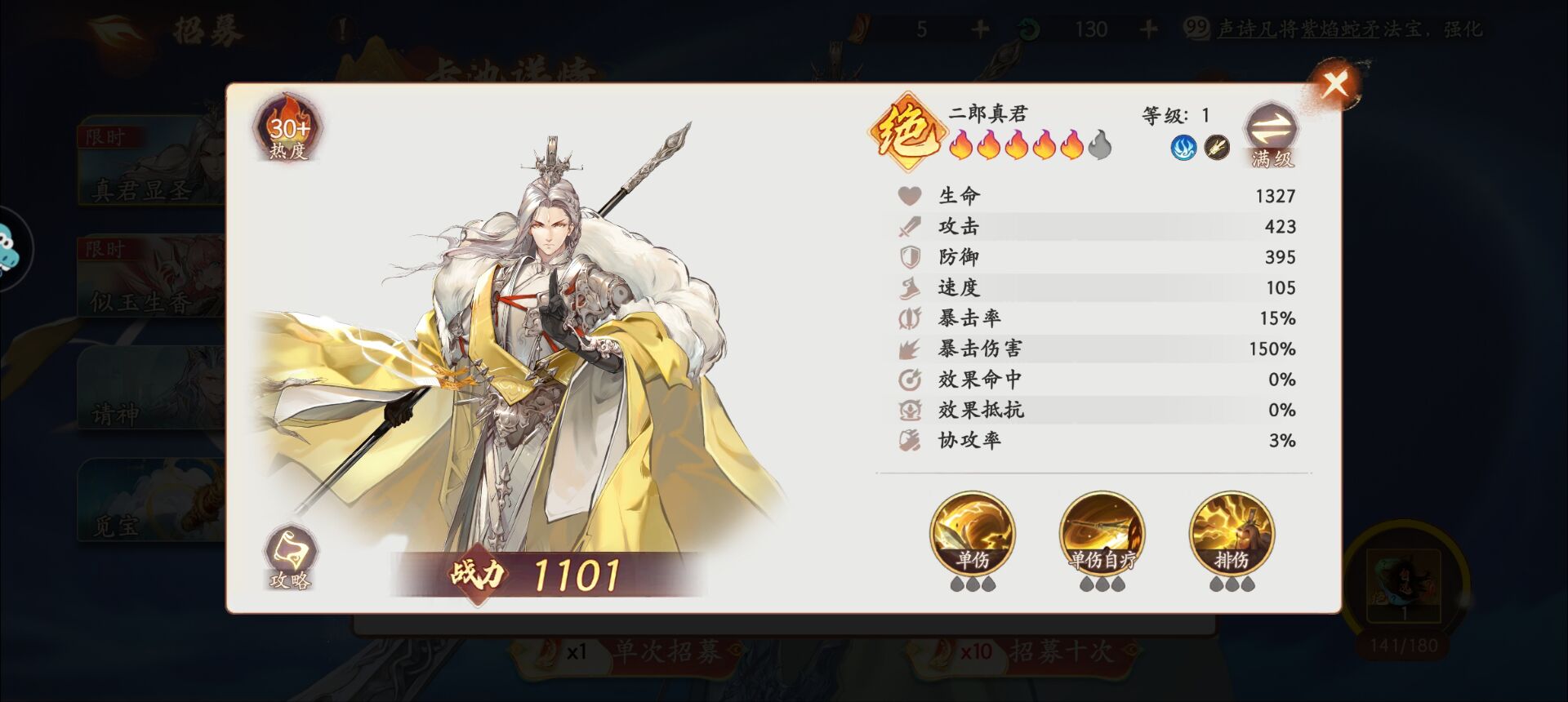View the 单伤 skill icon
This screenshot has width=1568, height=702.
973,535
